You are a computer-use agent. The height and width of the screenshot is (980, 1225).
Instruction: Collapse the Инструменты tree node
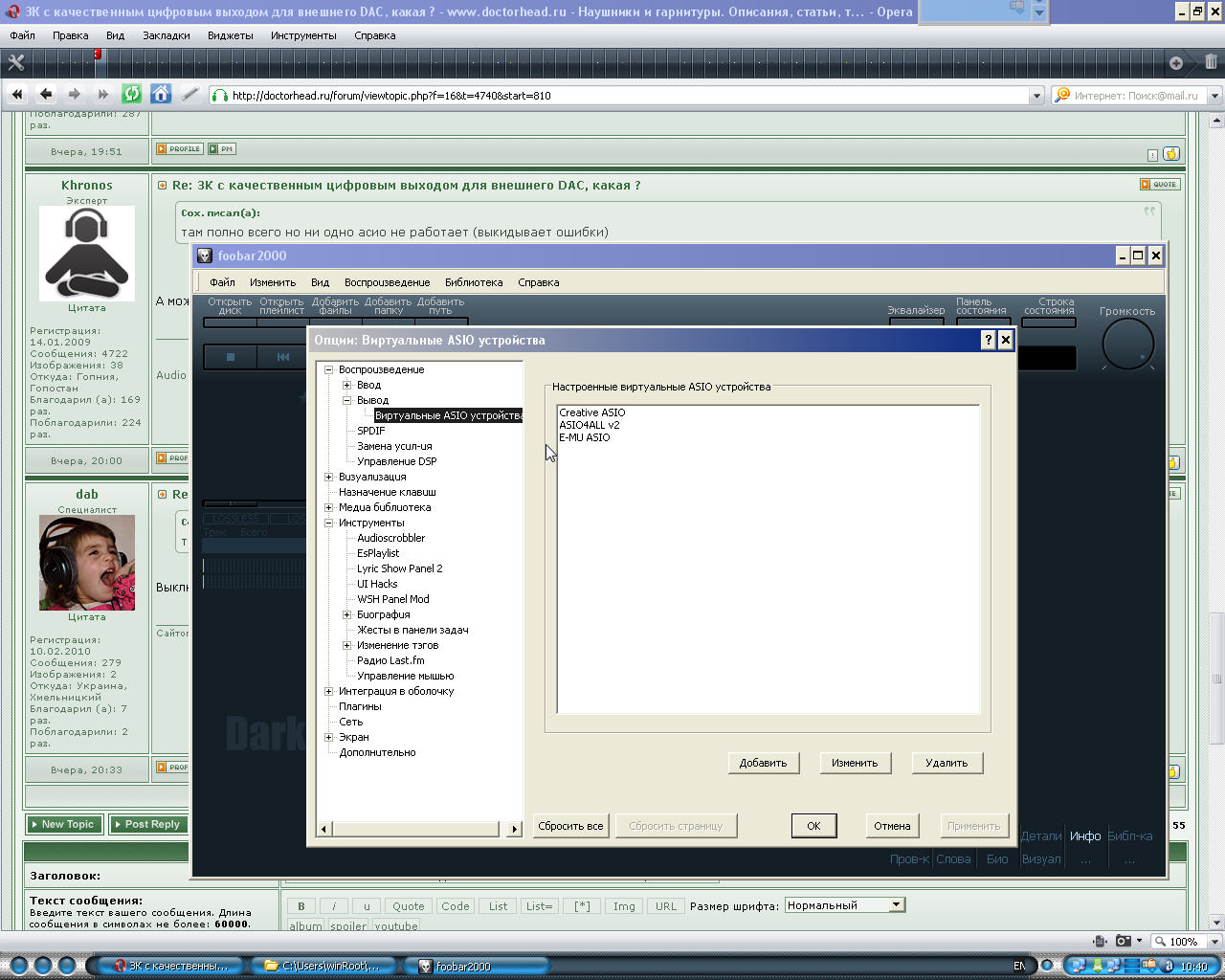[x=328, y=523]
